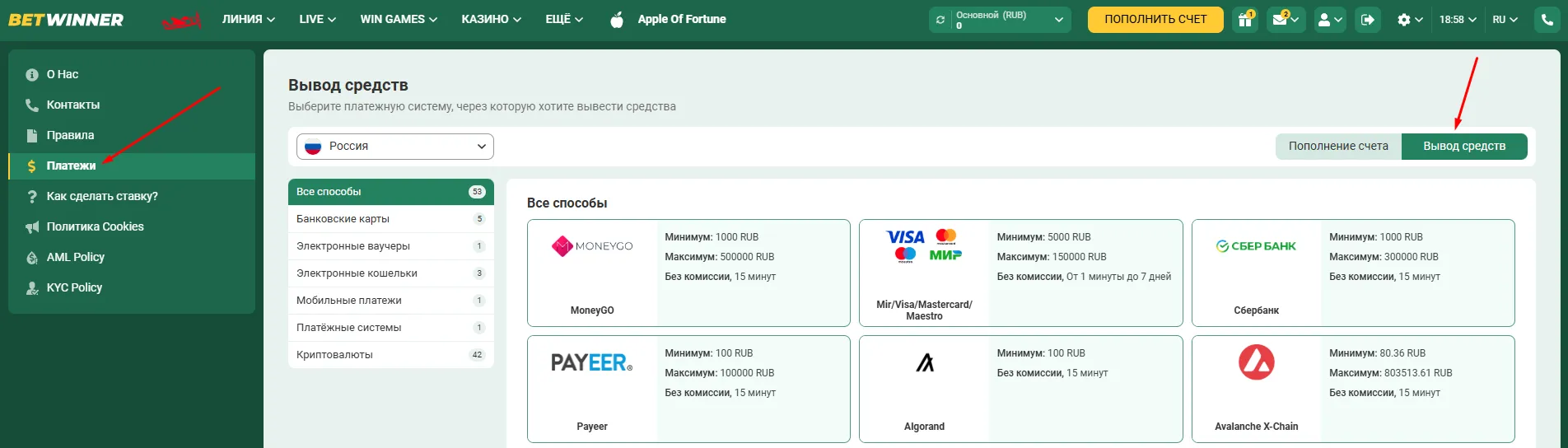Click the BetWinner logo
1568x448 pixels.
tap(66, 19)
